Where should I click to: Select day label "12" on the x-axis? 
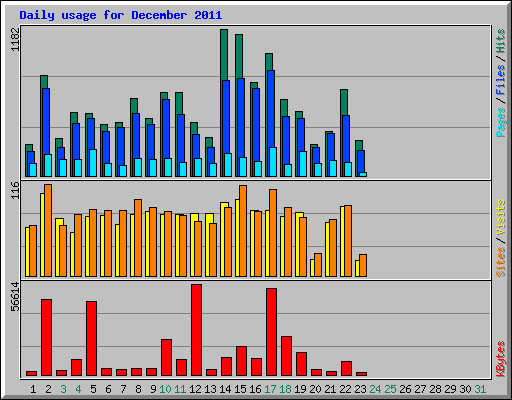(195, 389)
